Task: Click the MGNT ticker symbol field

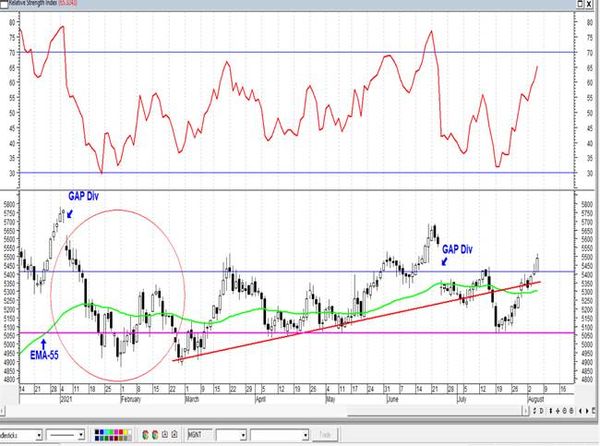Action: pos(200,435)
